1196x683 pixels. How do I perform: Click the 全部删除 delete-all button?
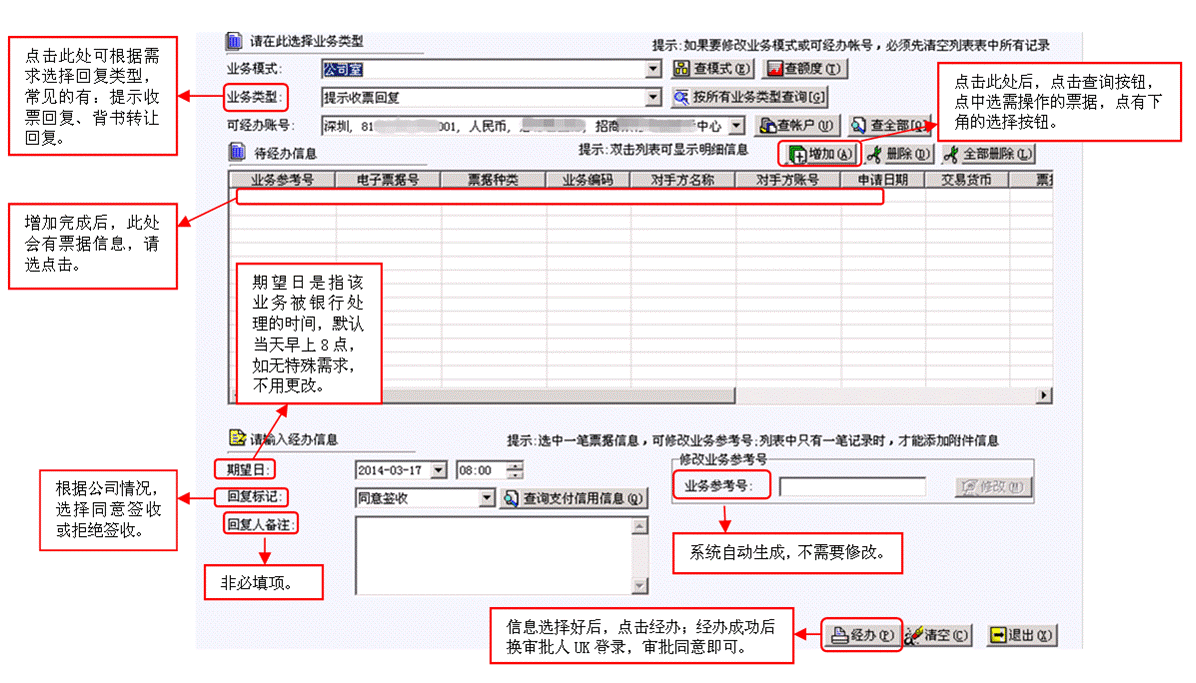(x=987, y=155)
